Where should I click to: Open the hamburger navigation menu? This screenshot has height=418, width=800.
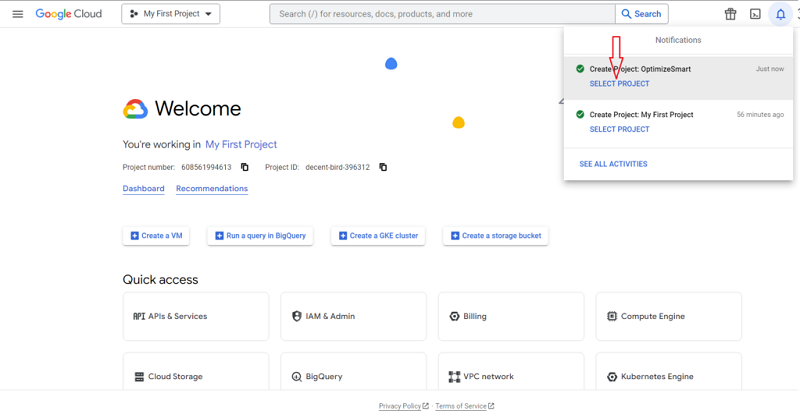click(18, 14)
